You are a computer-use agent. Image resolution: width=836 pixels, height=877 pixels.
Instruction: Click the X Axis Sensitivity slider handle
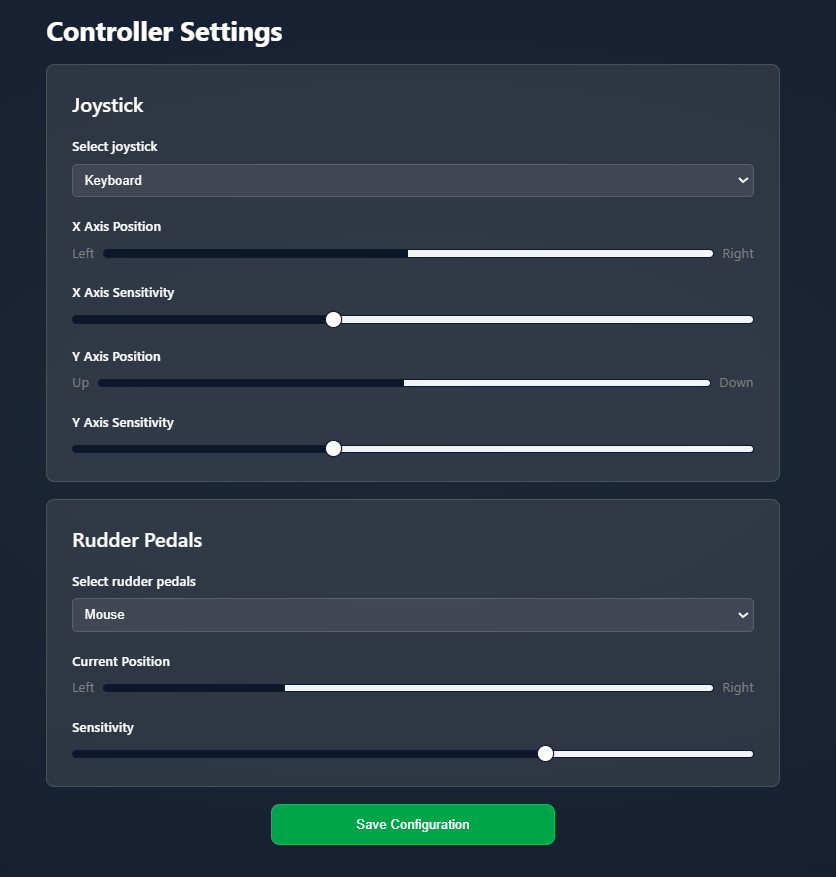pos(333,319)
